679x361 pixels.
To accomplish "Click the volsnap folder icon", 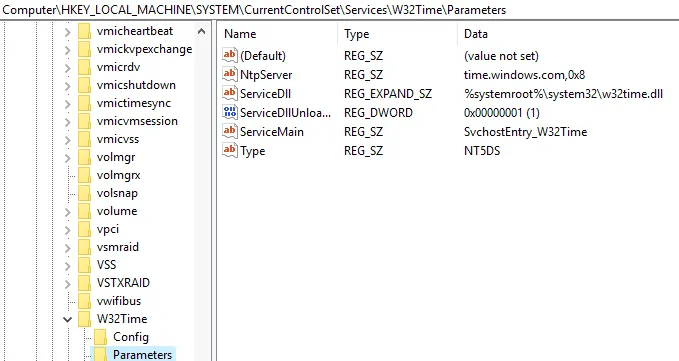I will coord(84,193).
